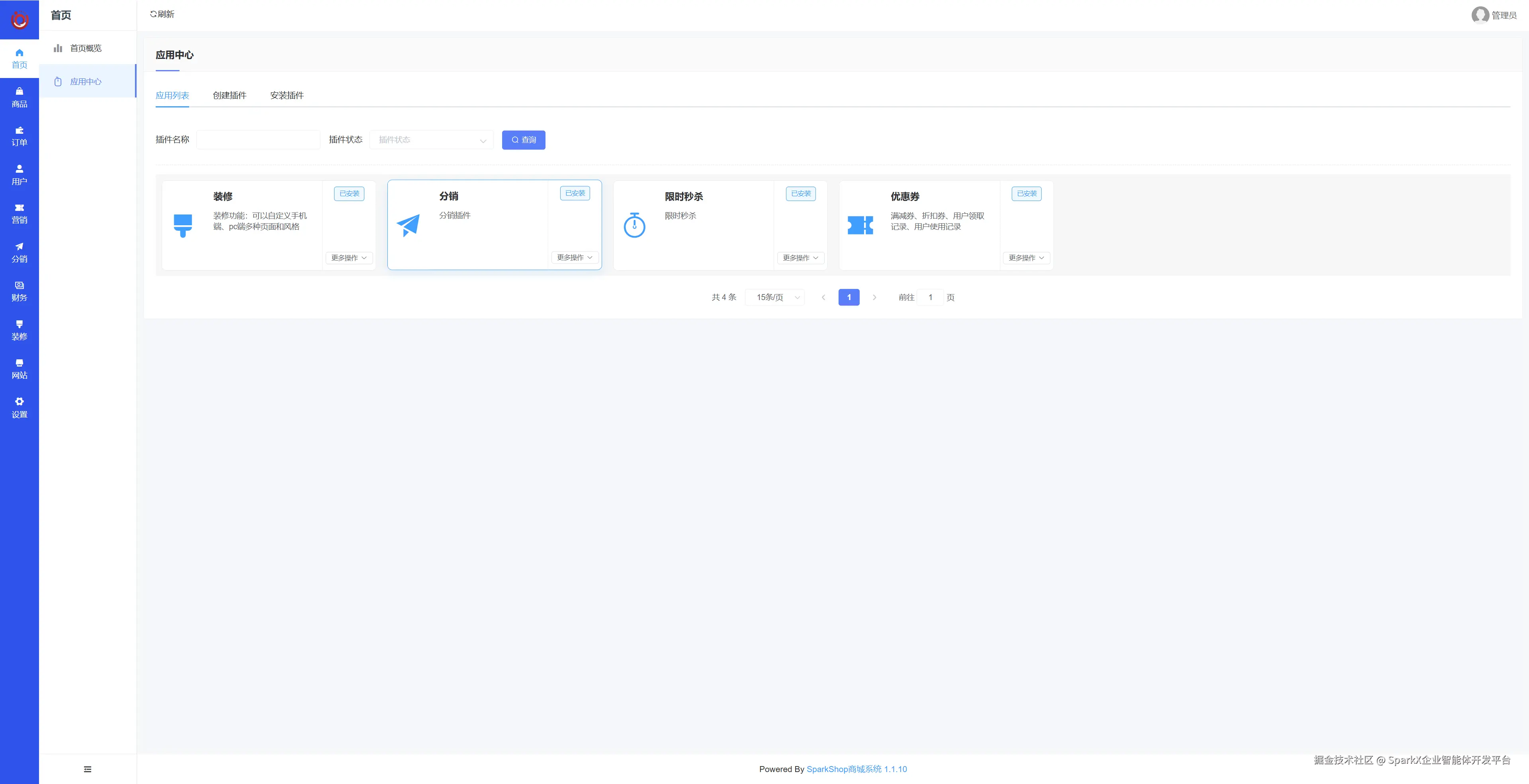The width and height of the screenshot is (1529, 784).
Task: Click the 刷新 refresh icon
Action: point(153,14)
